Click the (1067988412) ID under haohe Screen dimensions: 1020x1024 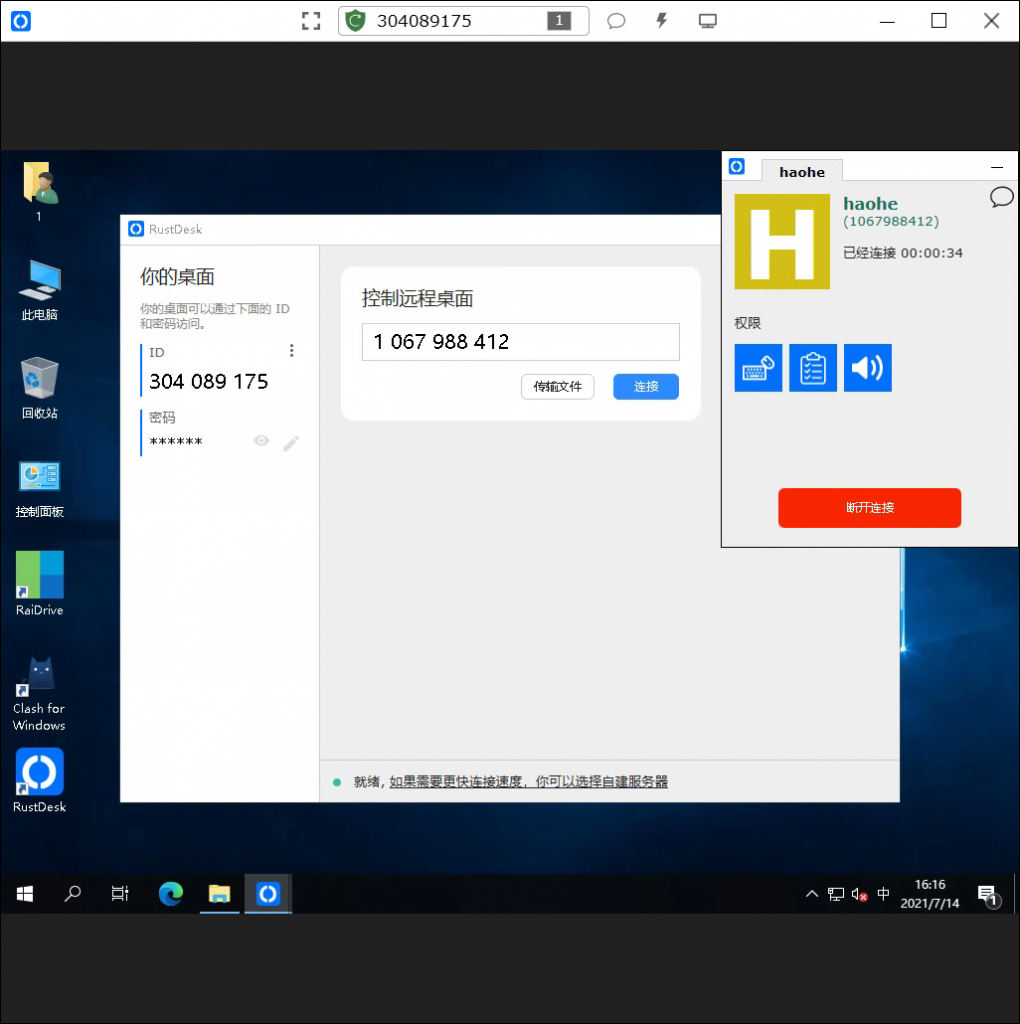pyautogui.click(x=891, y=221)
